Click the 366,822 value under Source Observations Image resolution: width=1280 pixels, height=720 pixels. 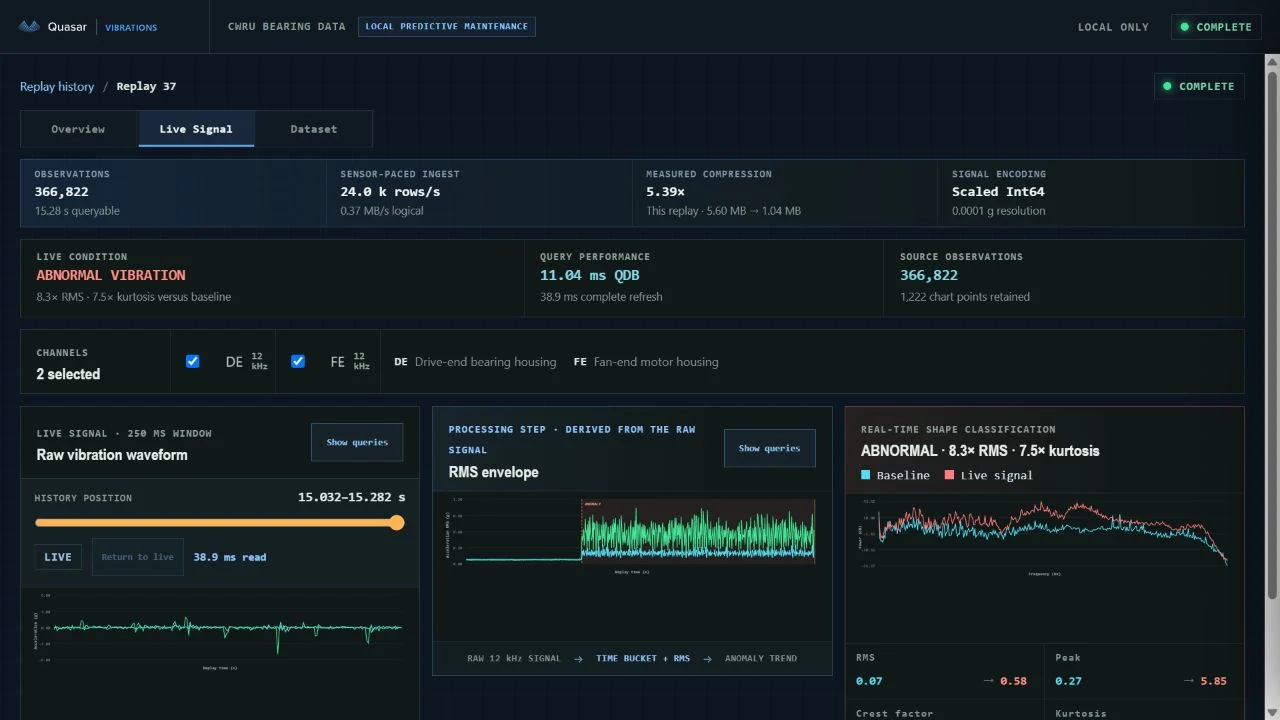(929, 275)
